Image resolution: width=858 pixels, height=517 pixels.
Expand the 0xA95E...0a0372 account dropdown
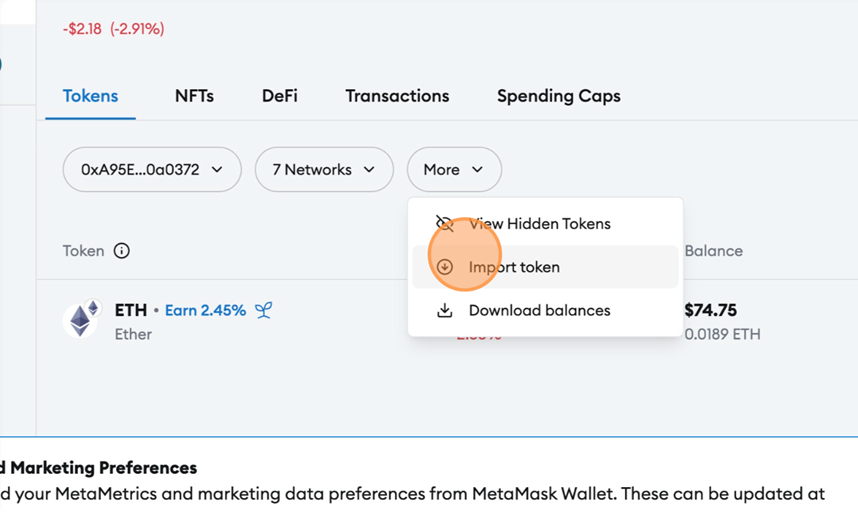[x=152, y=170]
